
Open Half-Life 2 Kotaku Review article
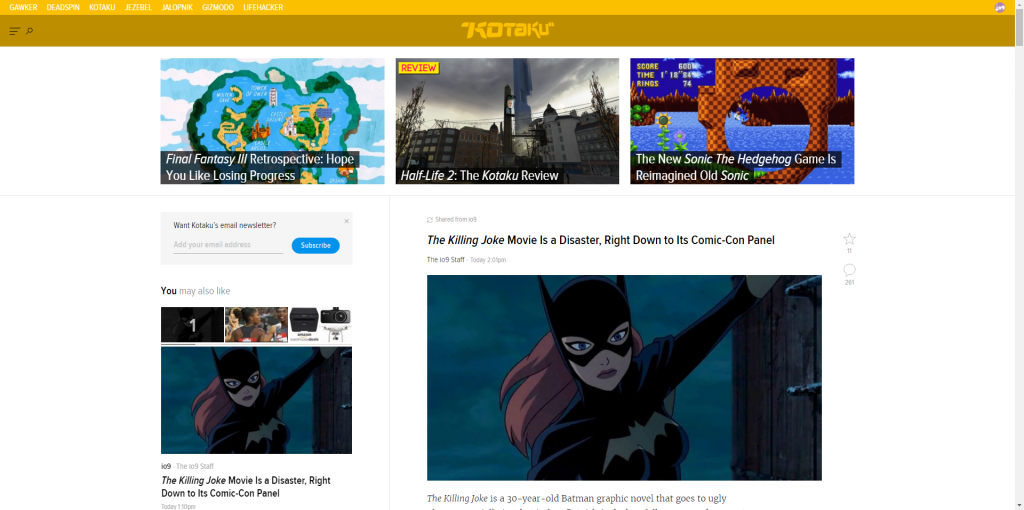(507, 121)
